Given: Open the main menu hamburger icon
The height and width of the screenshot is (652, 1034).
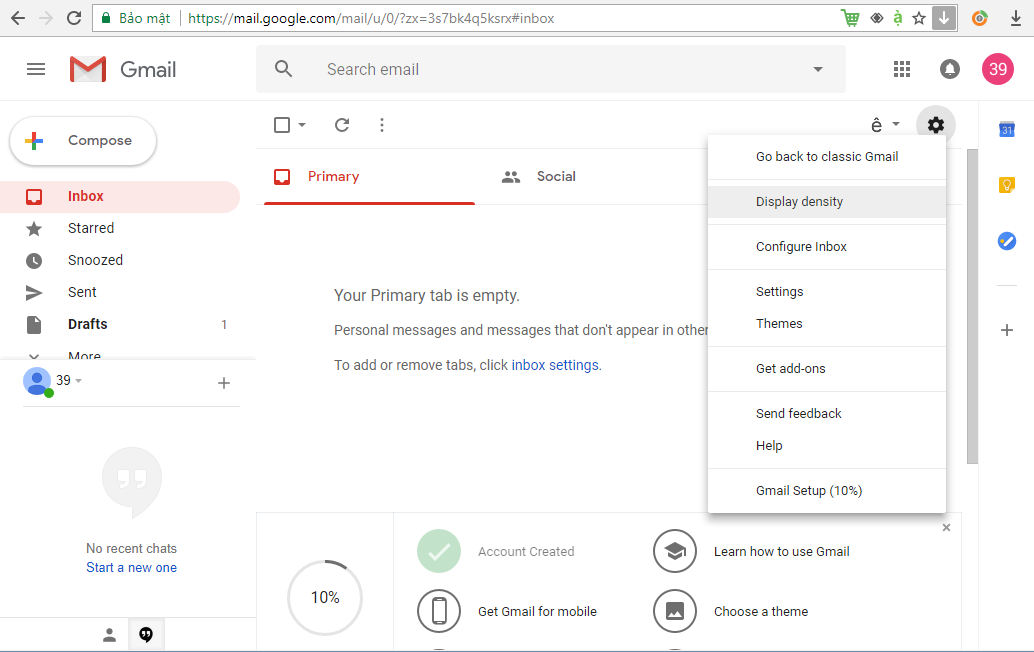Looking at the screenshot, I should (36, 69).
